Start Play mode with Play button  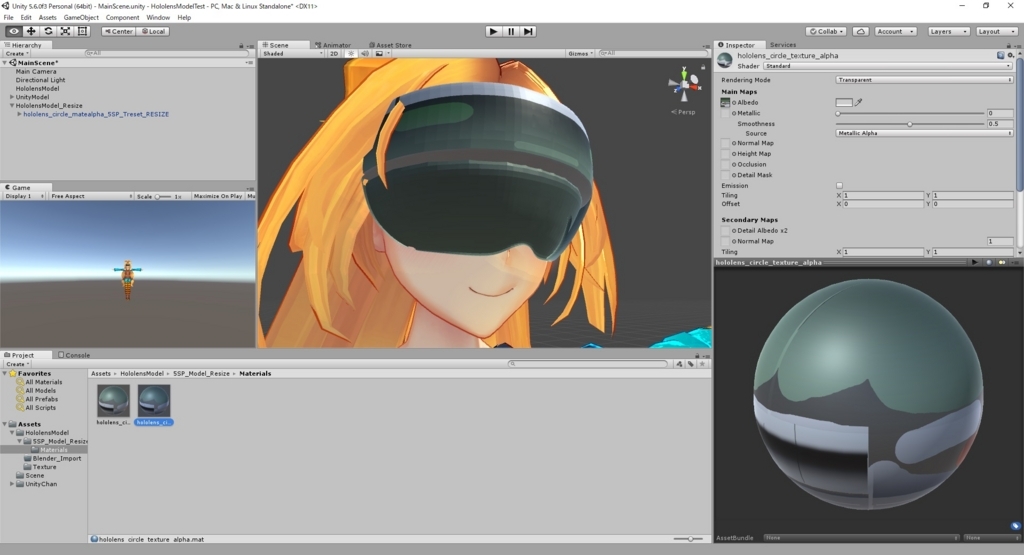click(x=494, y=31)
